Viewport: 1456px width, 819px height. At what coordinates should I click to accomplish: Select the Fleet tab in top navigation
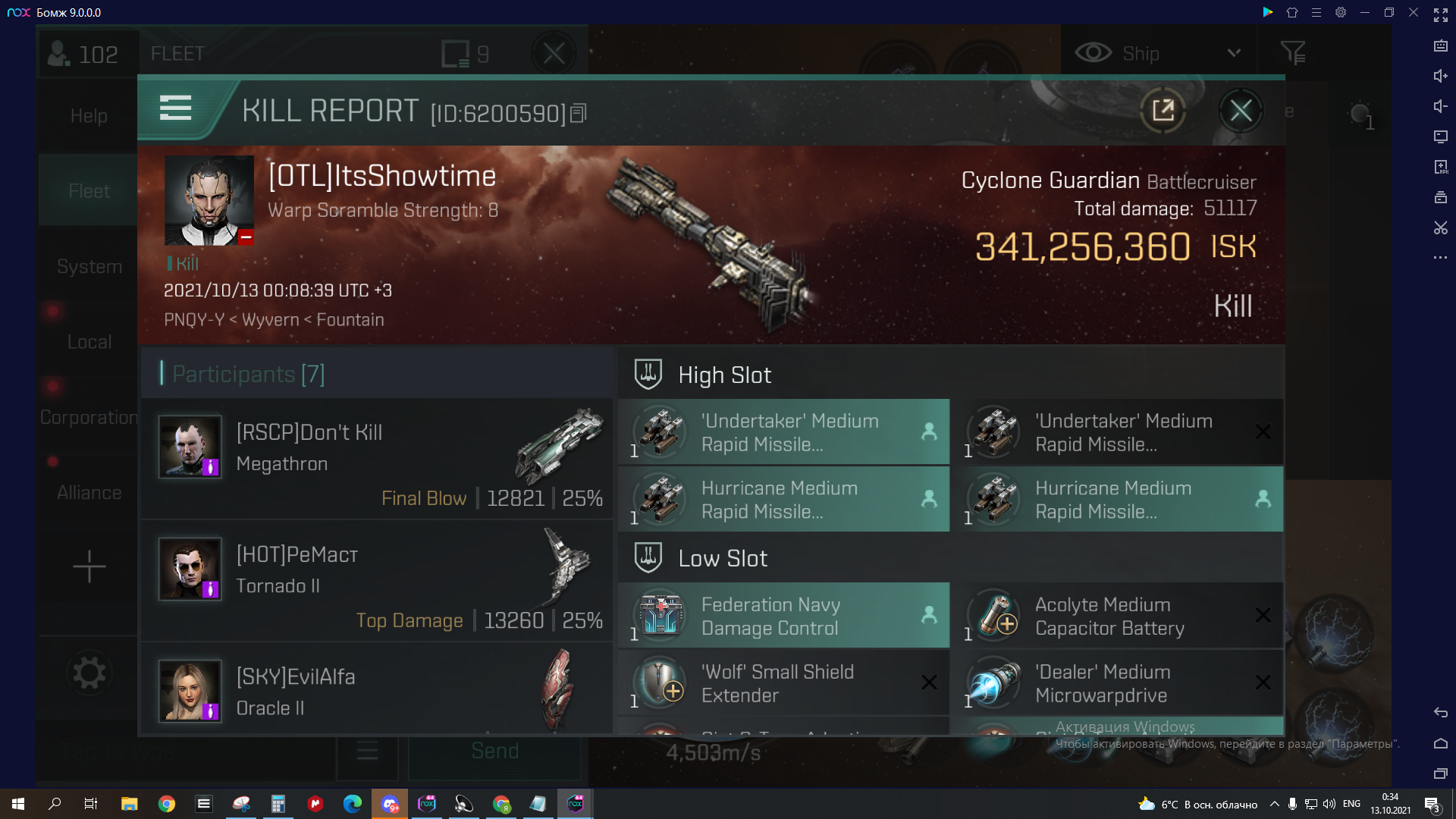tap(179, 53)
